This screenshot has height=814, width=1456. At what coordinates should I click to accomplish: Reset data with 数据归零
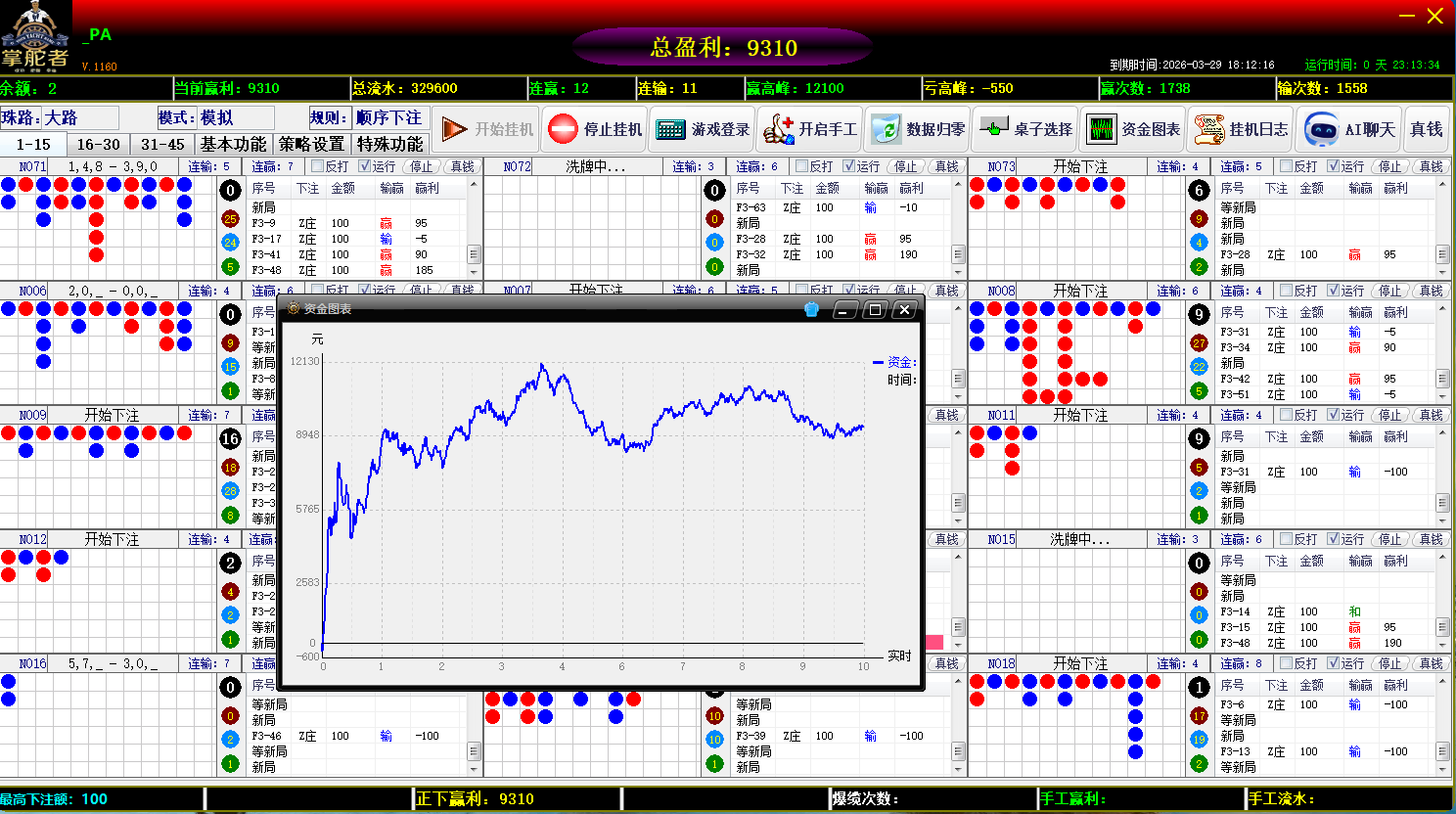click(x=917, y=129)
